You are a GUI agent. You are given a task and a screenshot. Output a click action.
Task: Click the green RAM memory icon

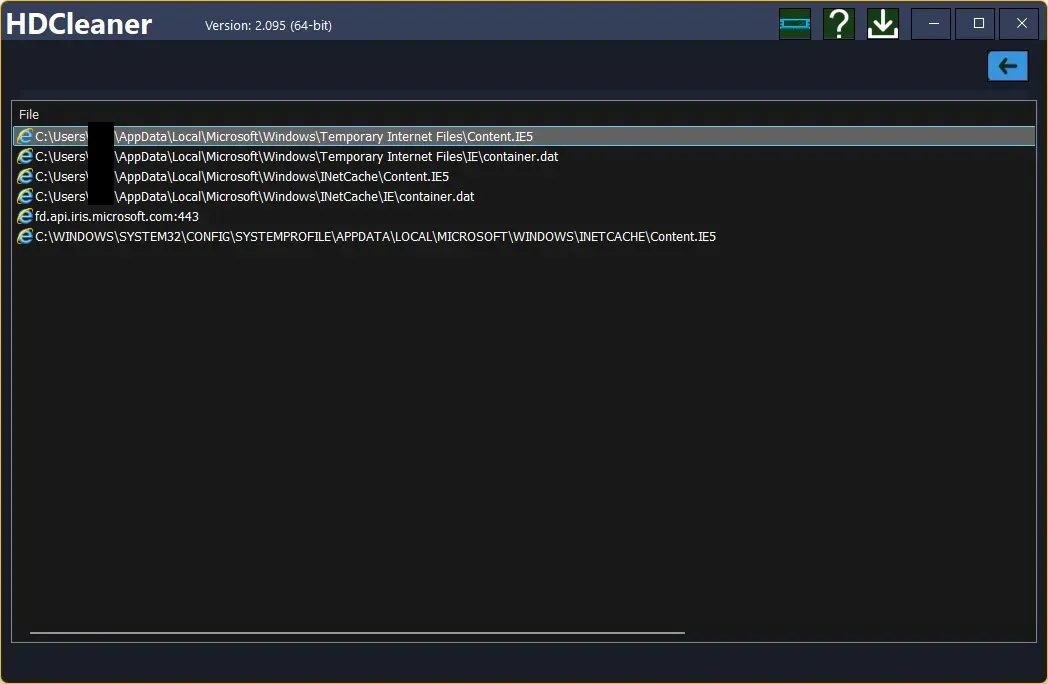pyautogui.click(x=795, y=24)
